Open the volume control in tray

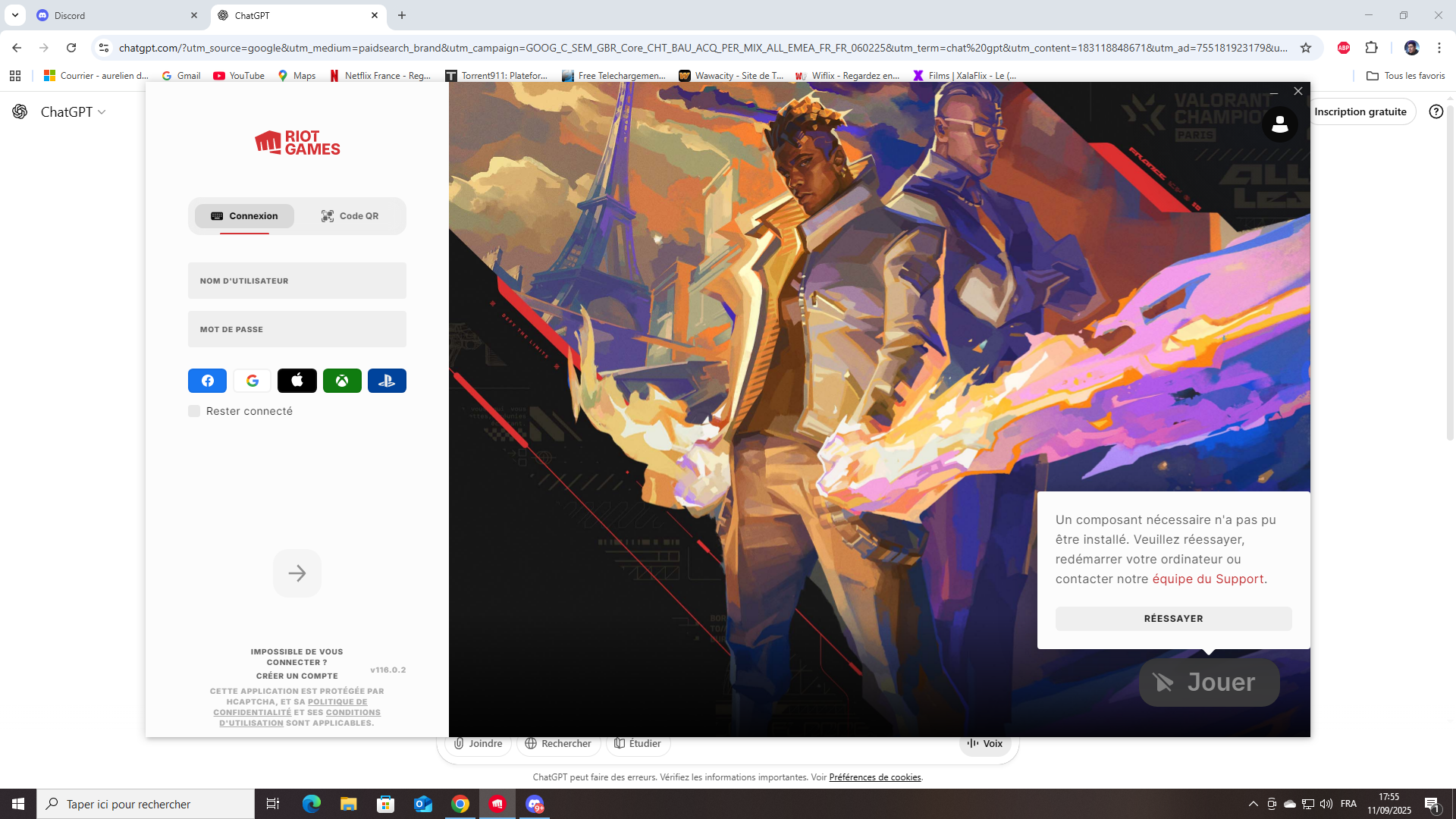(1326, 804)
